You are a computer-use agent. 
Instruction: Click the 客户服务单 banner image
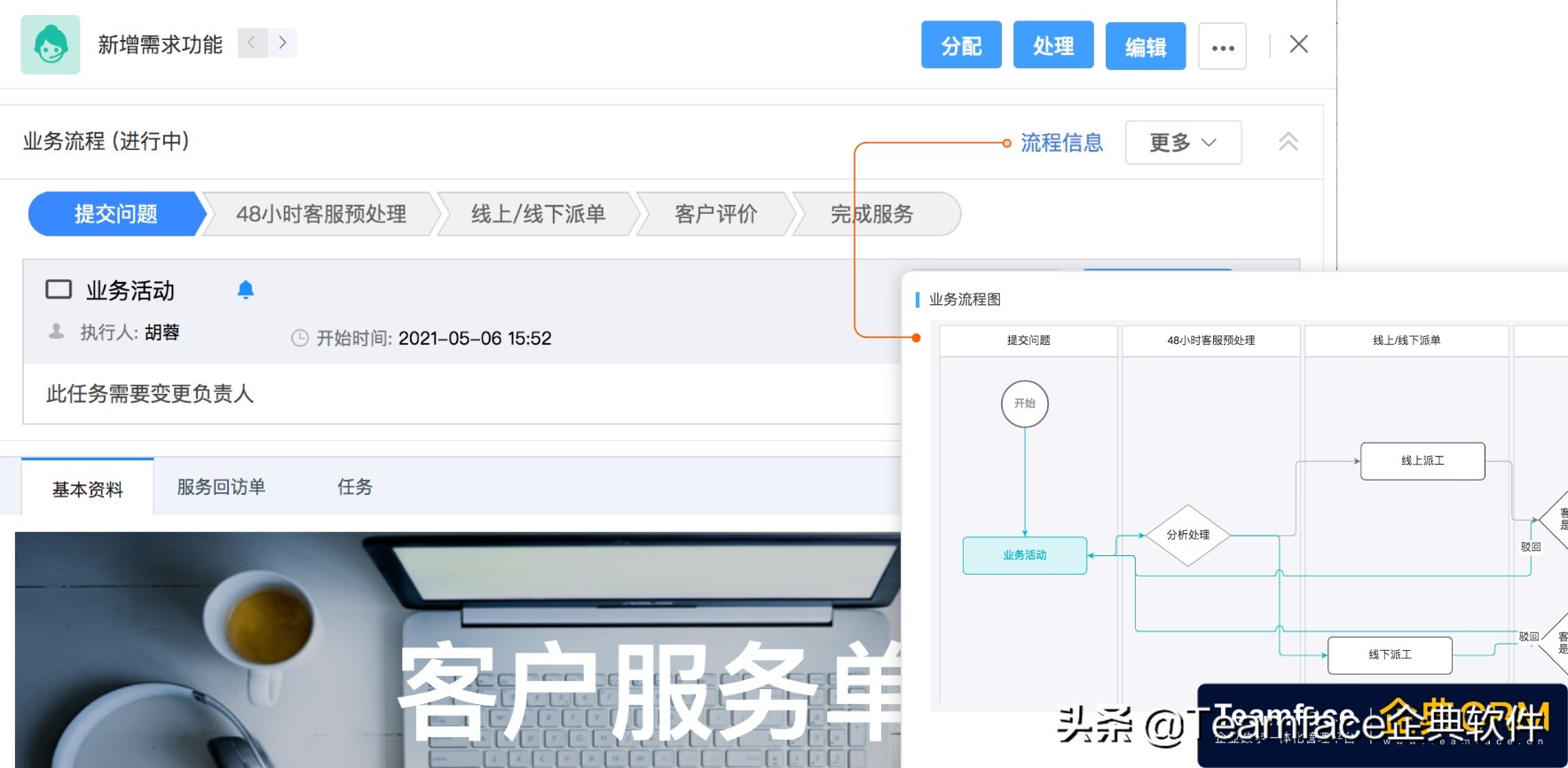click(458, 650)
